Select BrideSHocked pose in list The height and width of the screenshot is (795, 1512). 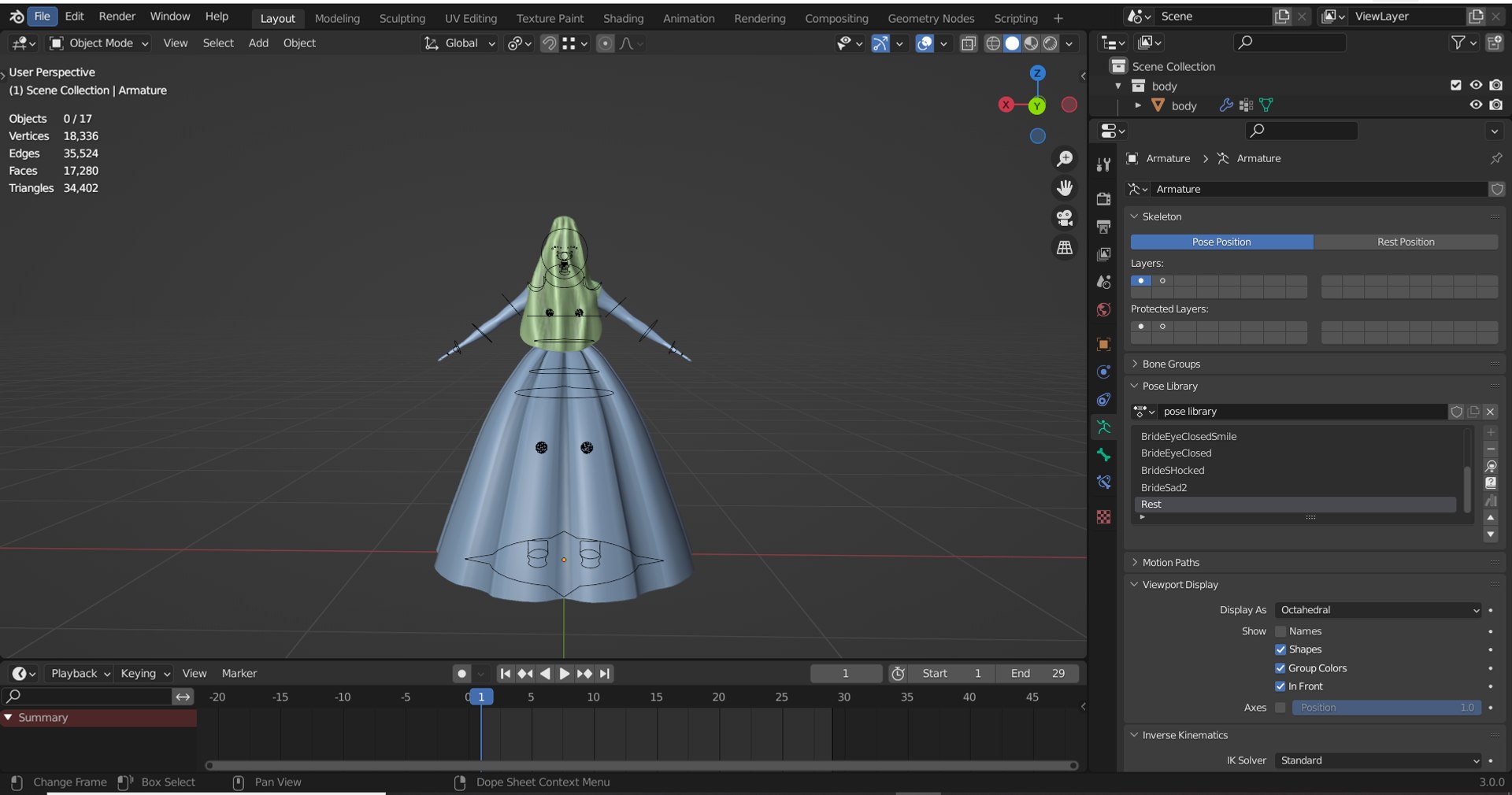click(1295, 470)
